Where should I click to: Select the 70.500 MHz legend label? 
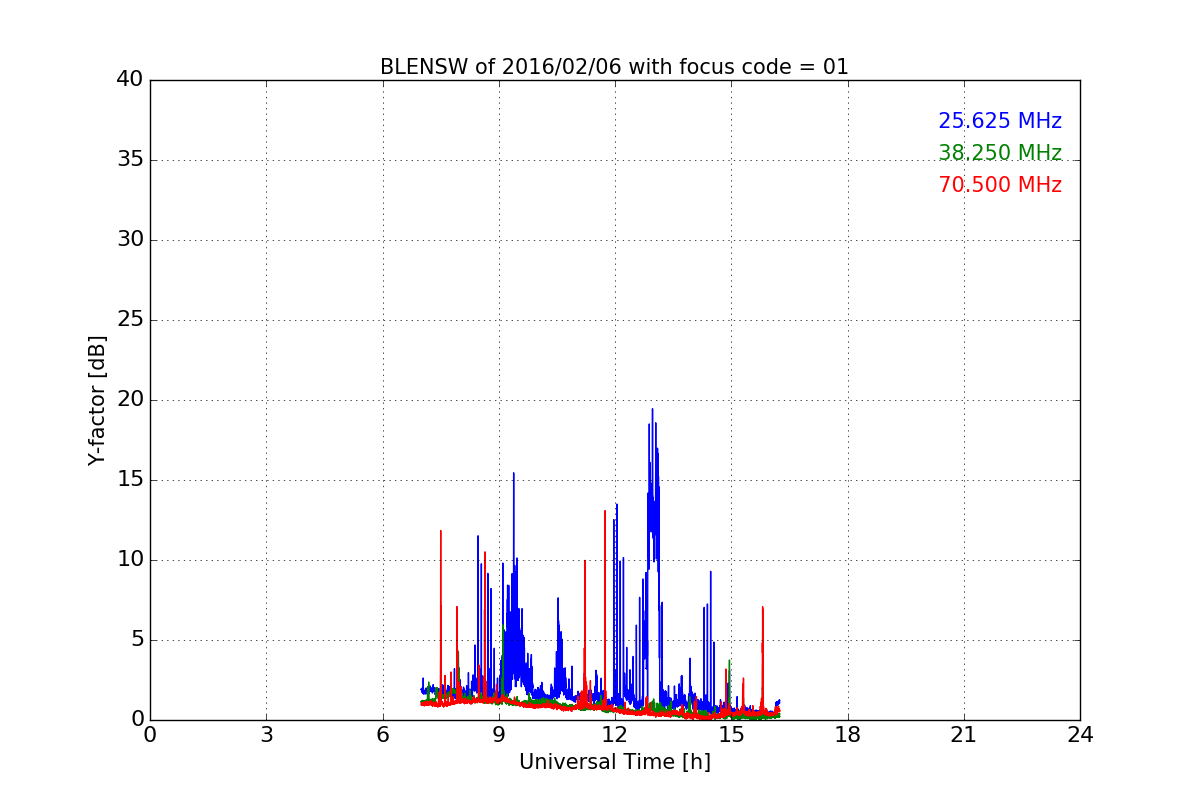(x=1000, y=185)
